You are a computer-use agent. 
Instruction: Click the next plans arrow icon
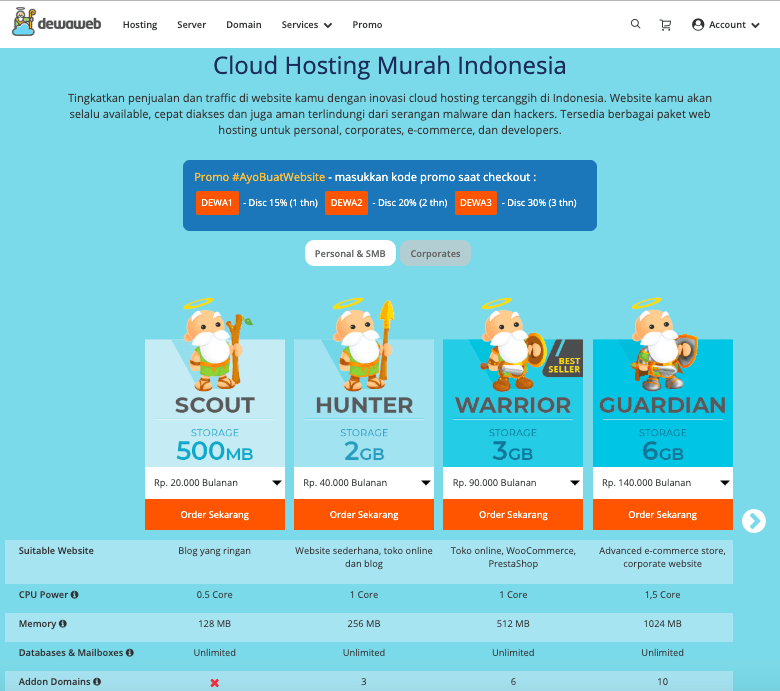[754, 521]
